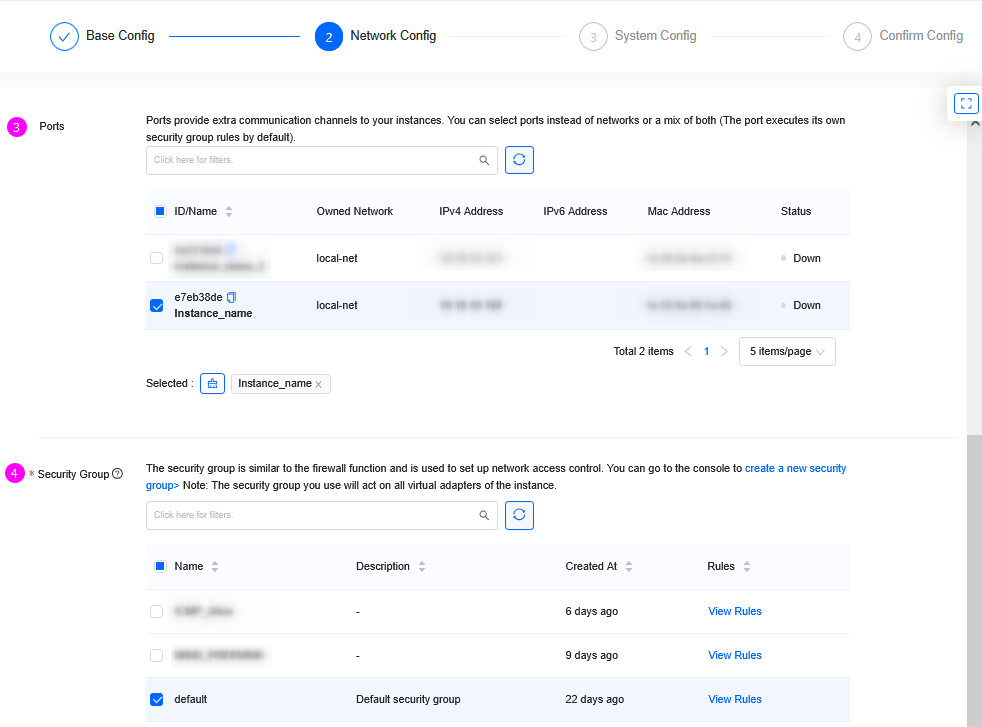Image resolution: width=982 pixels, height=727 pixels.
Task: Sort ports by ID/Name
Action: click(229, 212)
